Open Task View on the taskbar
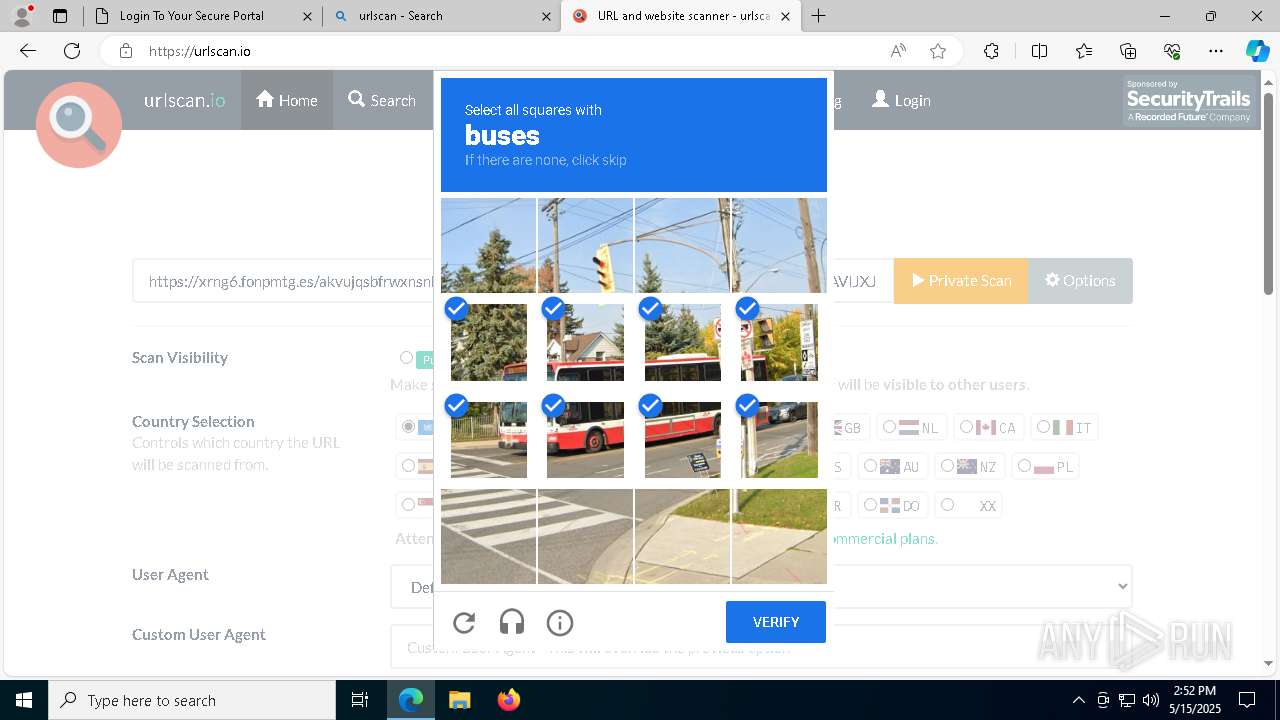1280x720 pixels. point(360,700)
